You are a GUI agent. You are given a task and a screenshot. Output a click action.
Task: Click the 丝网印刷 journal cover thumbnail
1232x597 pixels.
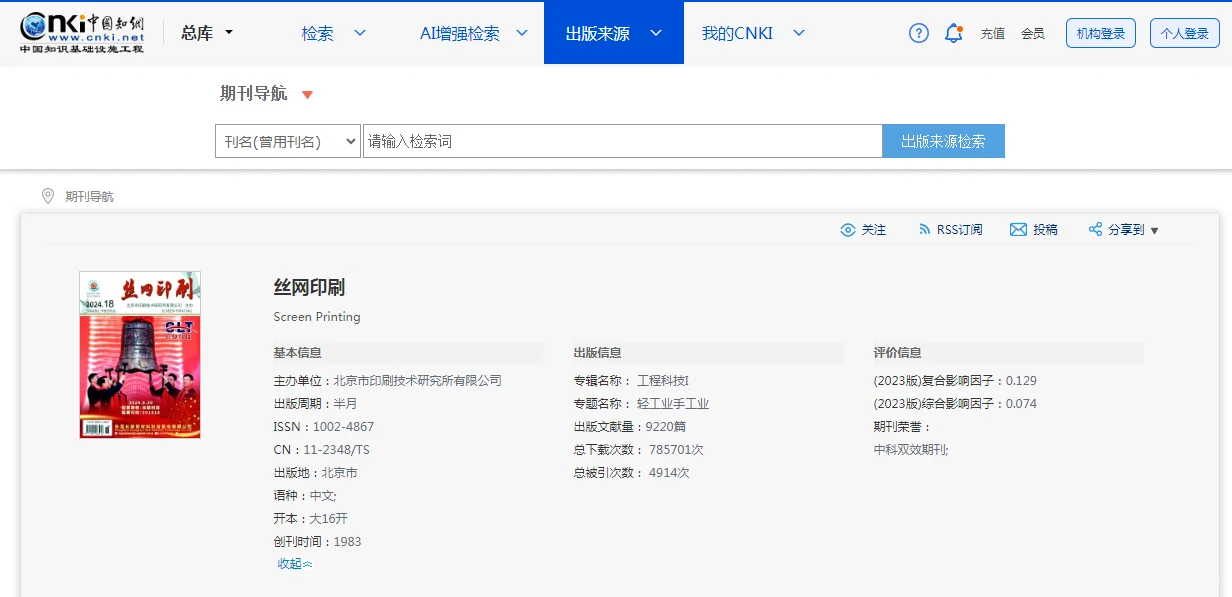pos(139,355)
